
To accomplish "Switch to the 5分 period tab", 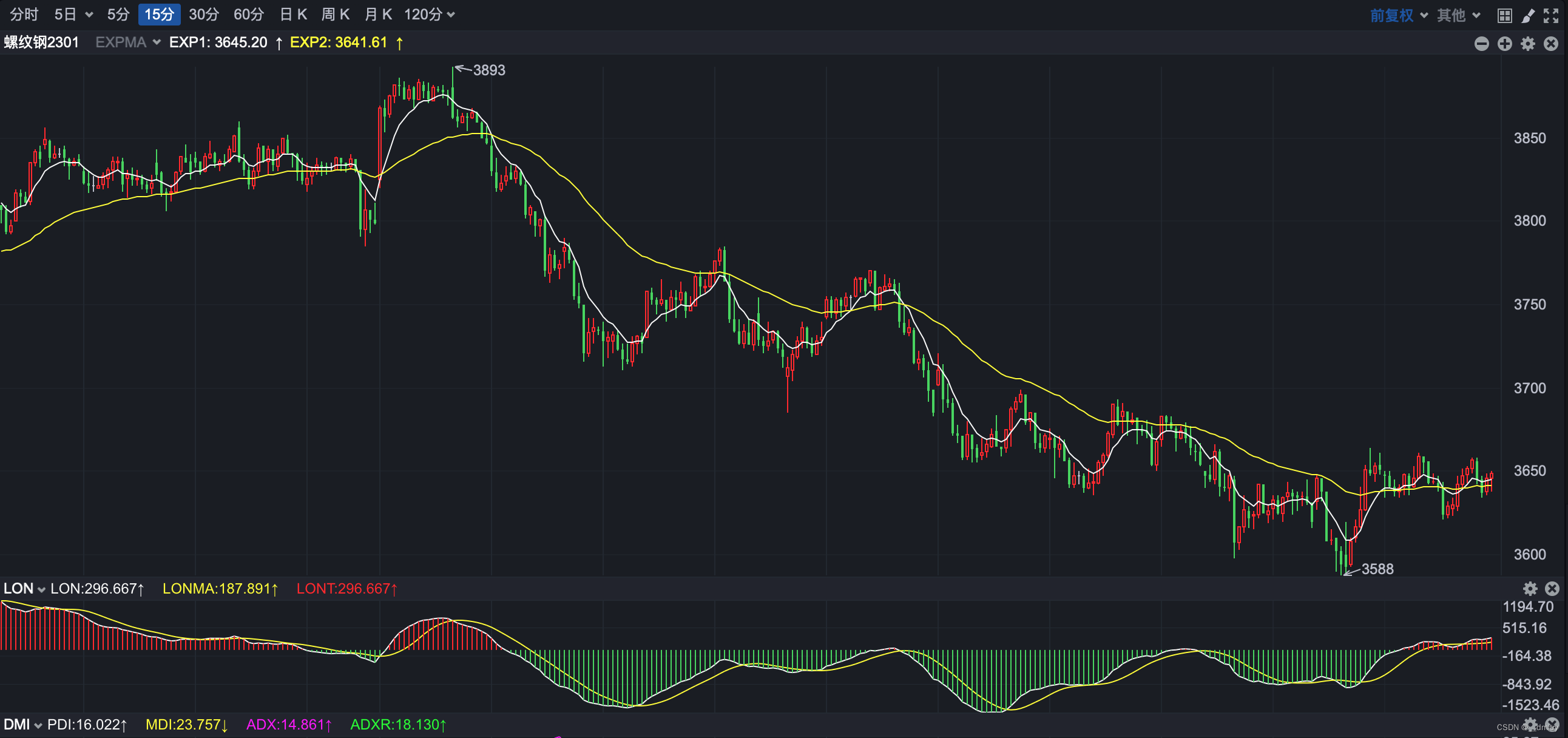I will [118, 15].
